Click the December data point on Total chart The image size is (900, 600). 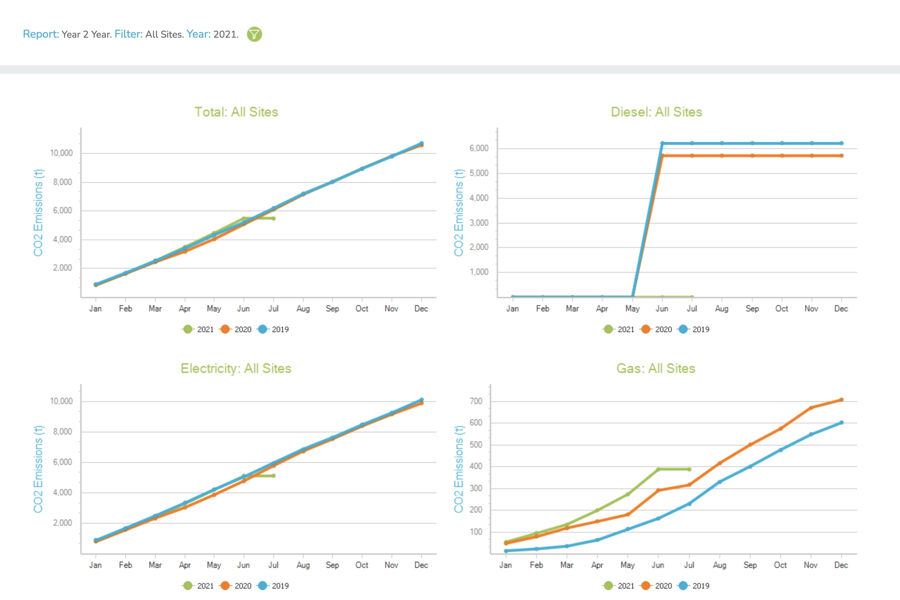coord(421,143)
